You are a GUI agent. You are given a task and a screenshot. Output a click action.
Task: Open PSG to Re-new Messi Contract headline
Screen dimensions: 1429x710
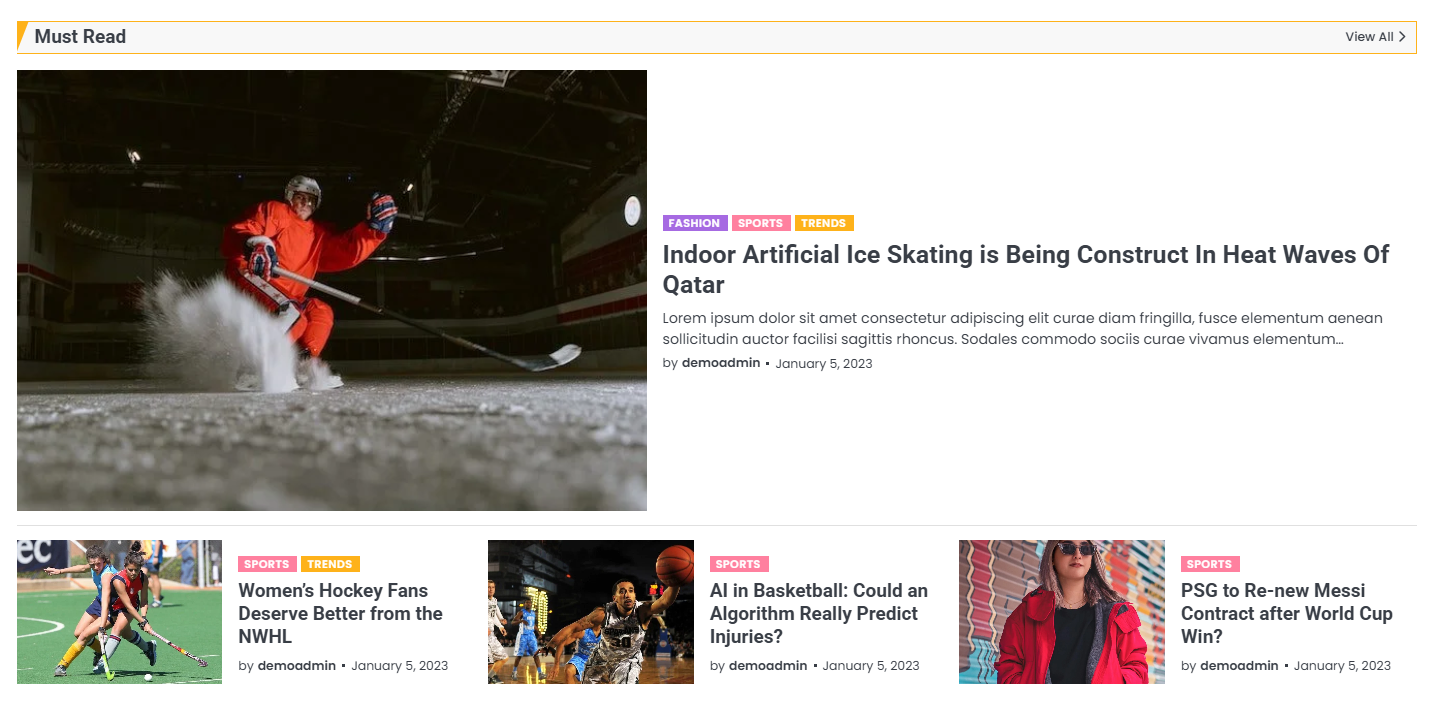(x=1287, y=613)
